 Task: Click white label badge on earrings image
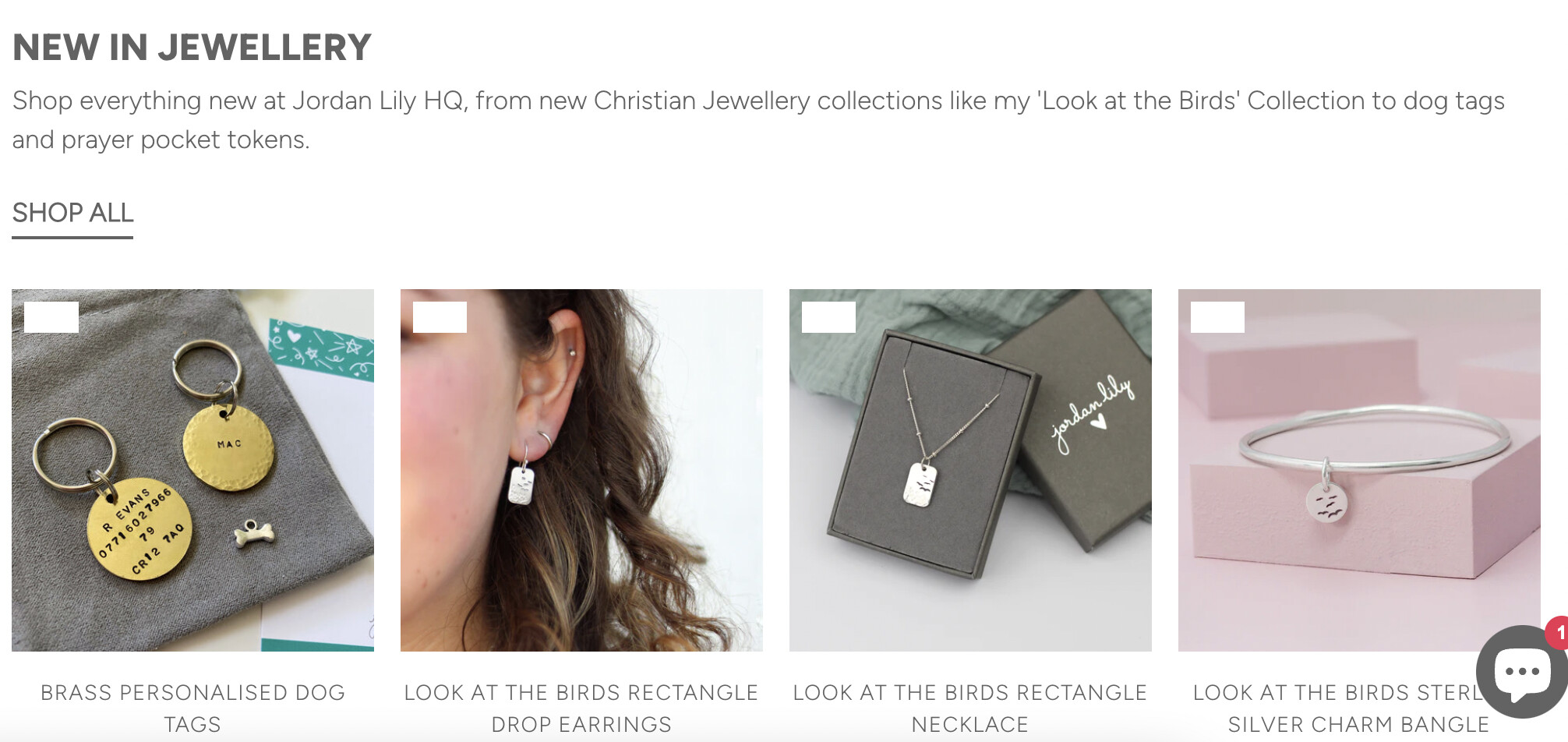tap(440, 317)
